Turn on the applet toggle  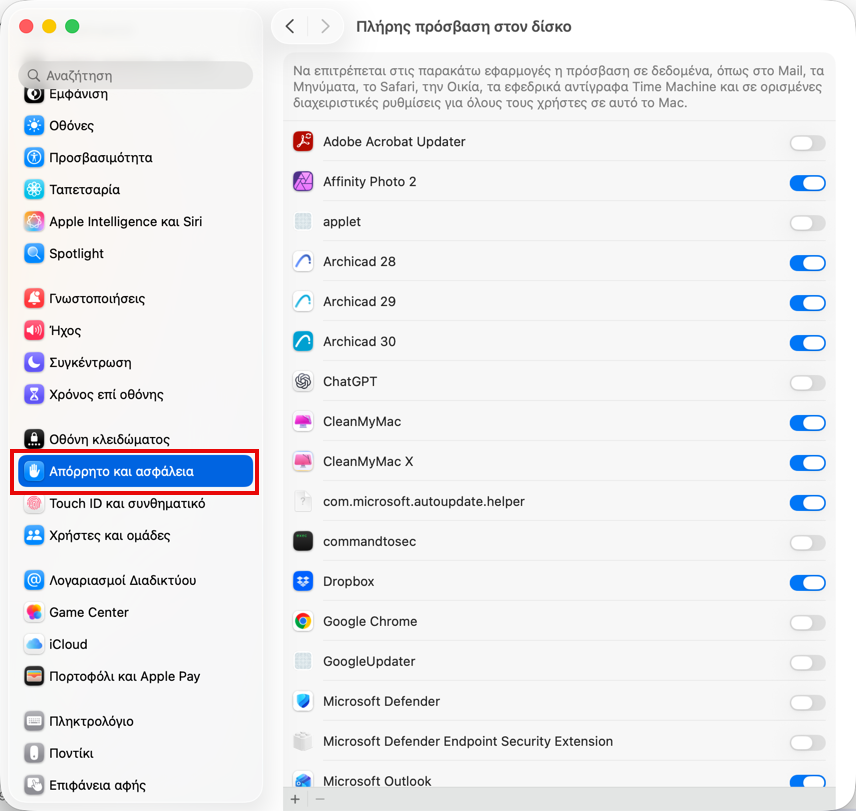point(807,223)
